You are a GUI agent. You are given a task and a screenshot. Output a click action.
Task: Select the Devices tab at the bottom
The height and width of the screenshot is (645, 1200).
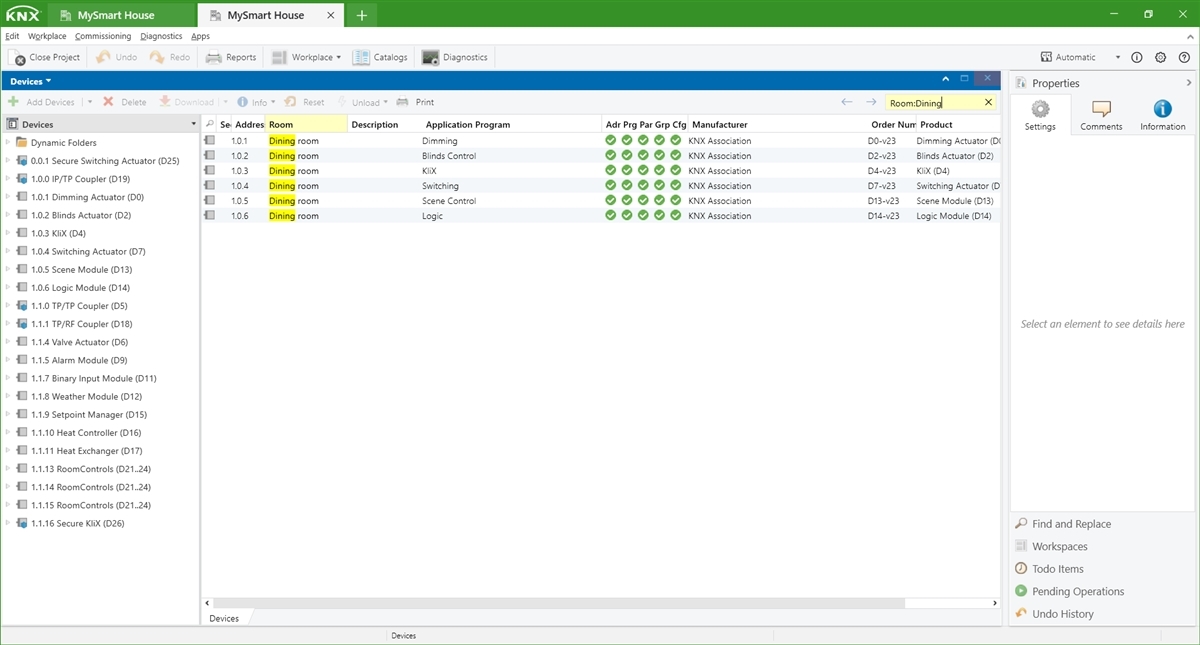pos(224,618)
